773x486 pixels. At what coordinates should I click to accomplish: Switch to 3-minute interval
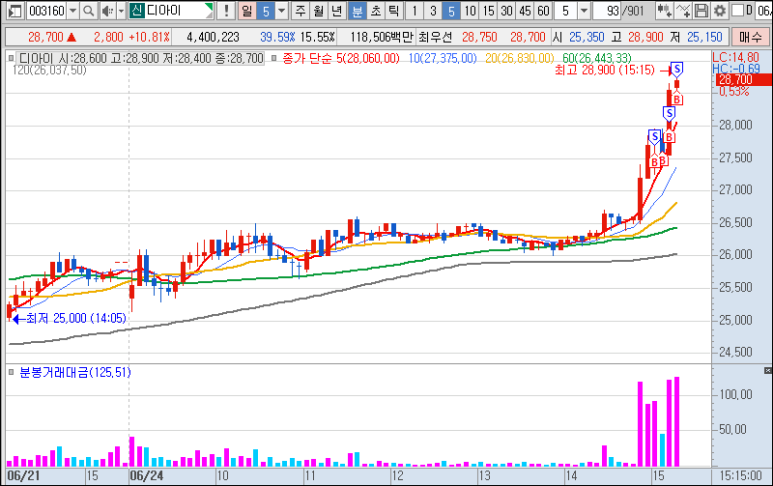[x=433, y=10]
